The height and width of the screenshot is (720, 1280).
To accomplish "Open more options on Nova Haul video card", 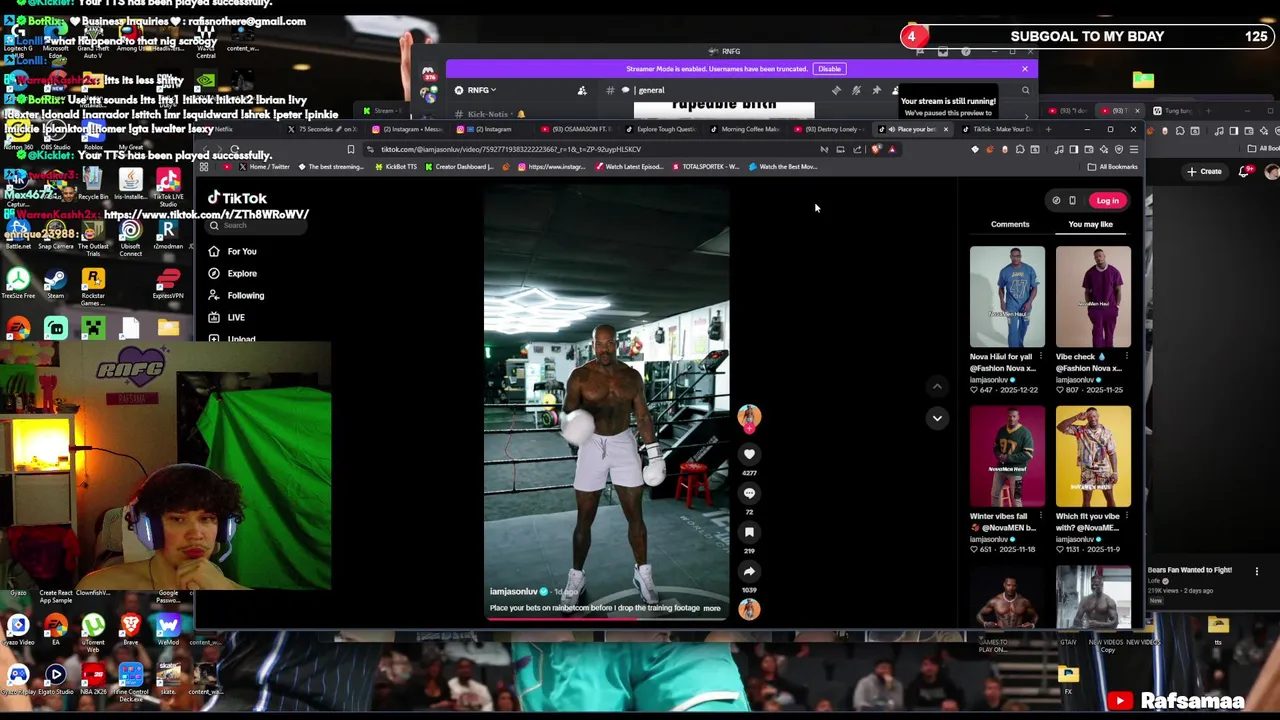I will tap(1042, 357).
